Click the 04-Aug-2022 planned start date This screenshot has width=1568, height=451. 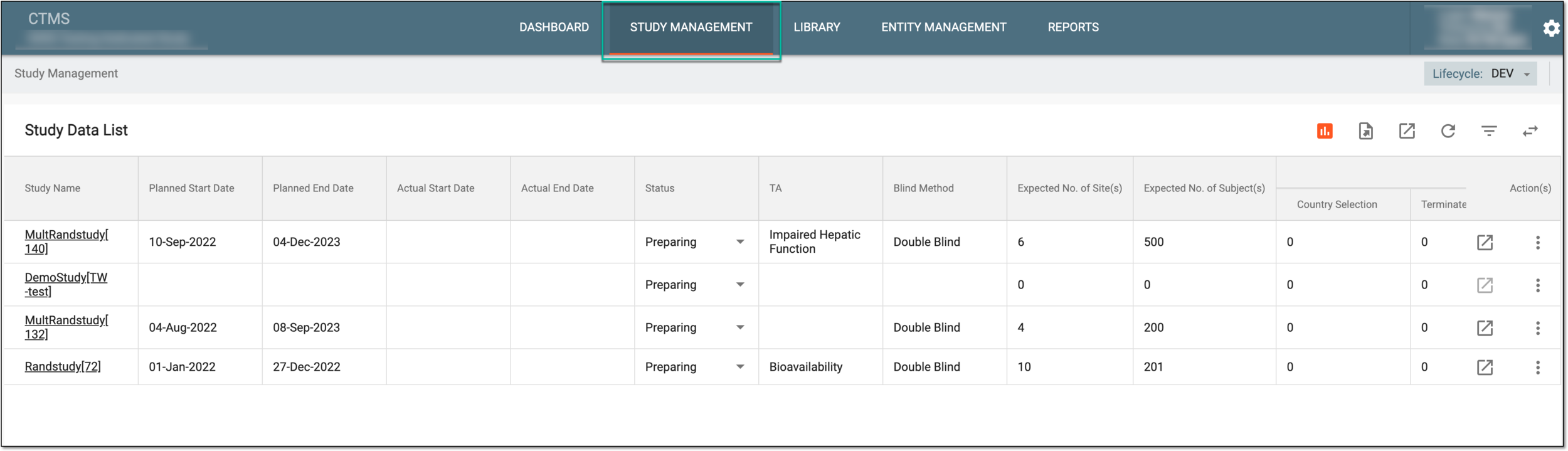coord(183,327)
